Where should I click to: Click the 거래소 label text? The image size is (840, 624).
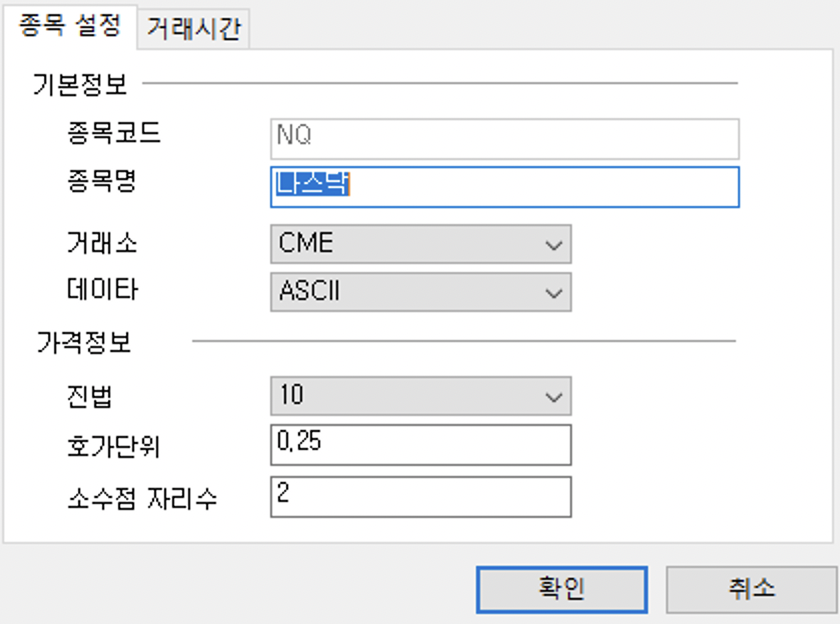pos(100,243)
